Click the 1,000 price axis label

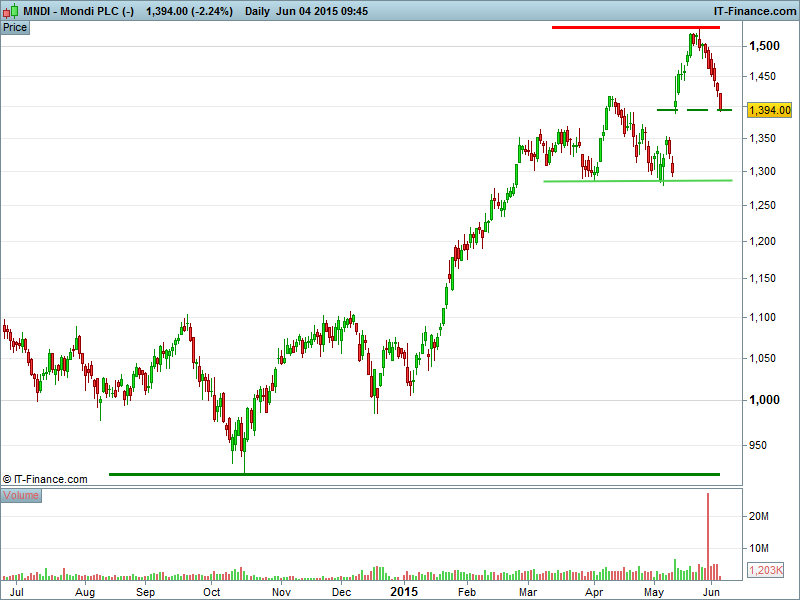pos(764,400)
